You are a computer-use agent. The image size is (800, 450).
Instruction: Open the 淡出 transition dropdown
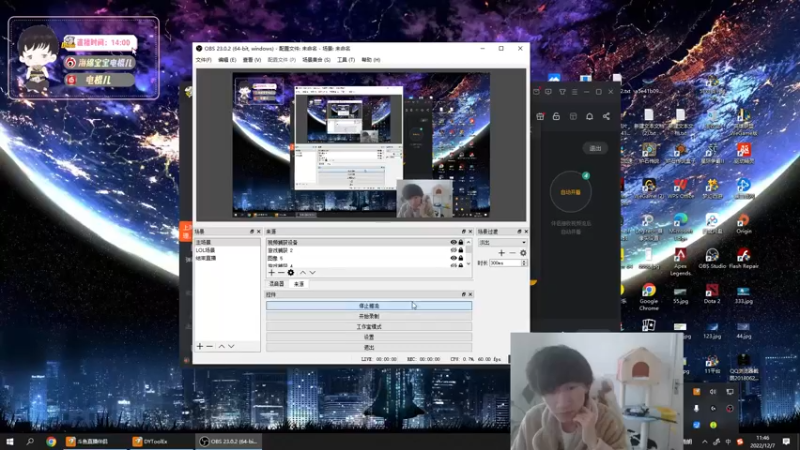(502, 243)
